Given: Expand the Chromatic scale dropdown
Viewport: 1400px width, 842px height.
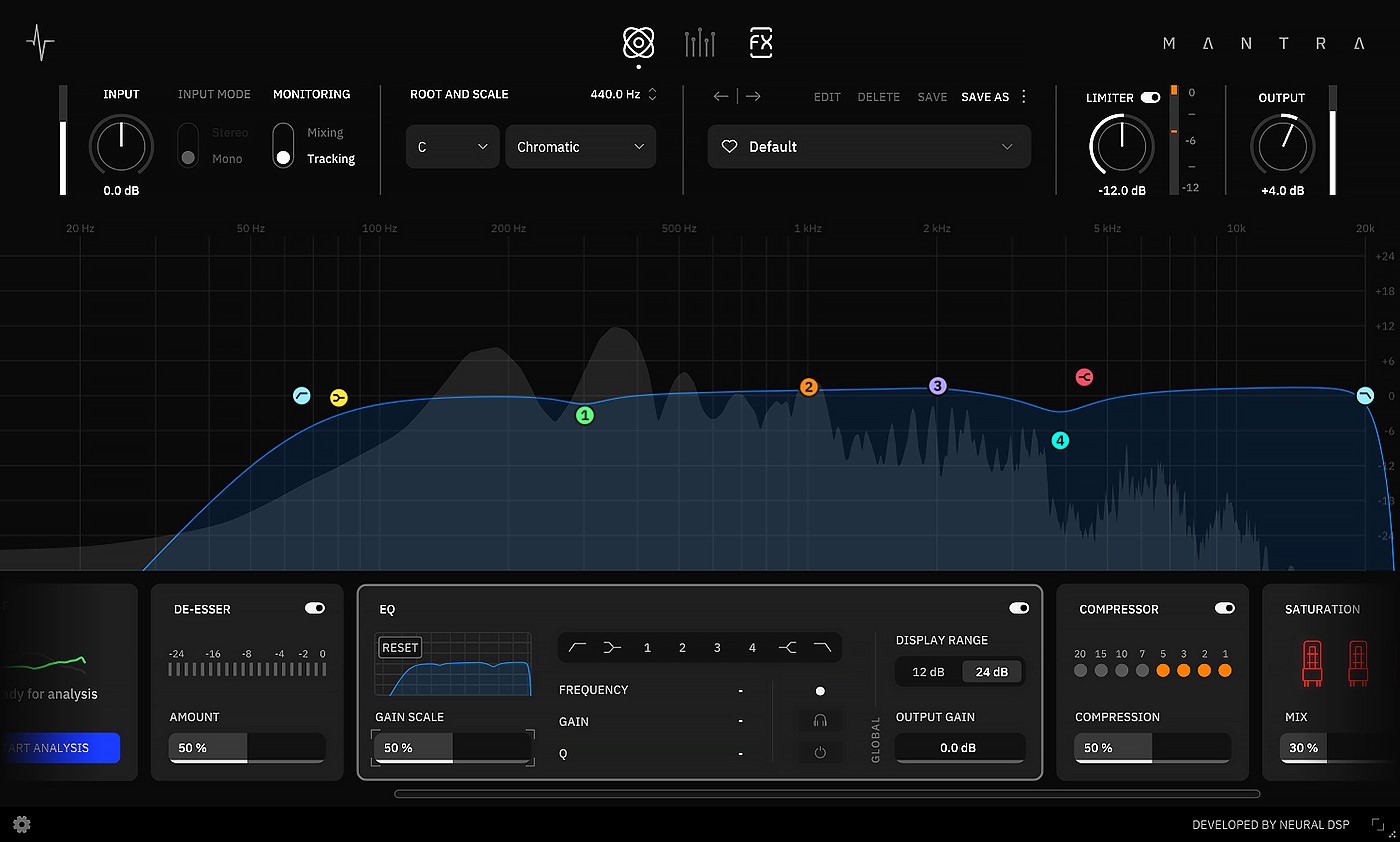Looking at the screenshot, I should coord(580,147).
